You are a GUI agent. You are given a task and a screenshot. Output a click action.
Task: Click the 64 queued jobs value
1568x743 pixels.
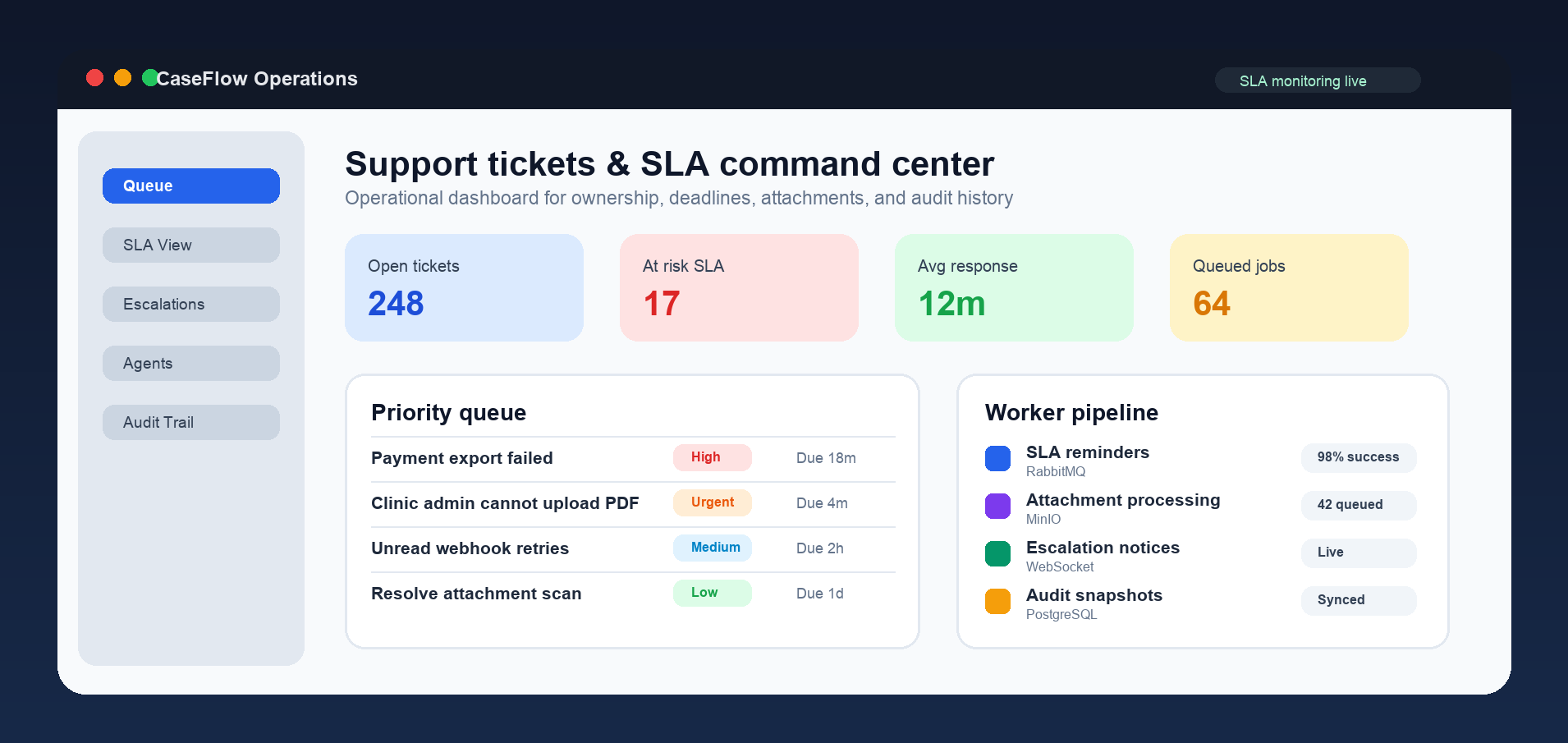pos(1212,304)
